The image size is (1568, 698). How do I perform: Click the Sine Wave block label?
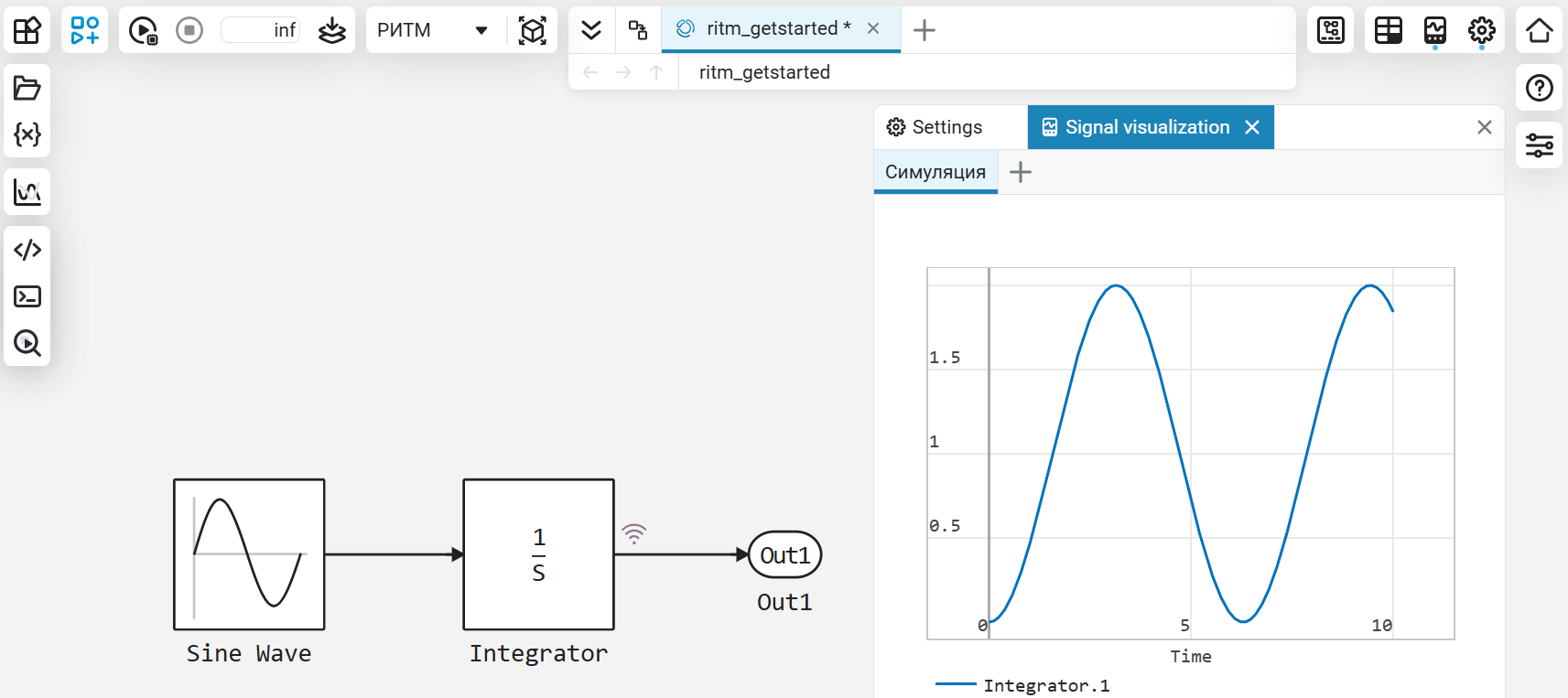pyautogui.click(x=249, y=653)
